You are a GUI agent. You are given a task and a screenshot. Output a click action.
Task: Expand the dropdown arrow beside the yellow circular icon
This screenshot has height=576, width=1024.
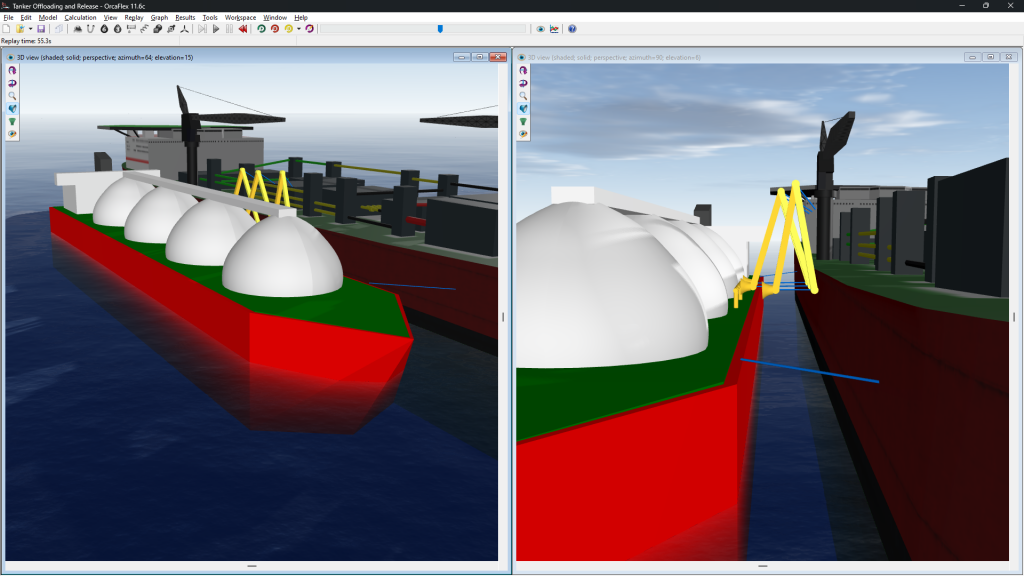pos(298,29)
